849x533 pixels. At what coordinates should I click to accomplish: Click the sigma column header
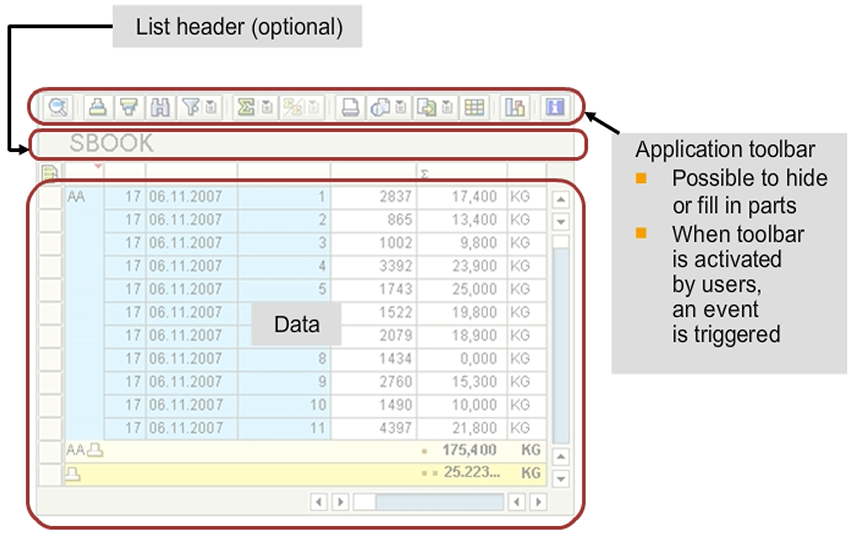[461, 173]
